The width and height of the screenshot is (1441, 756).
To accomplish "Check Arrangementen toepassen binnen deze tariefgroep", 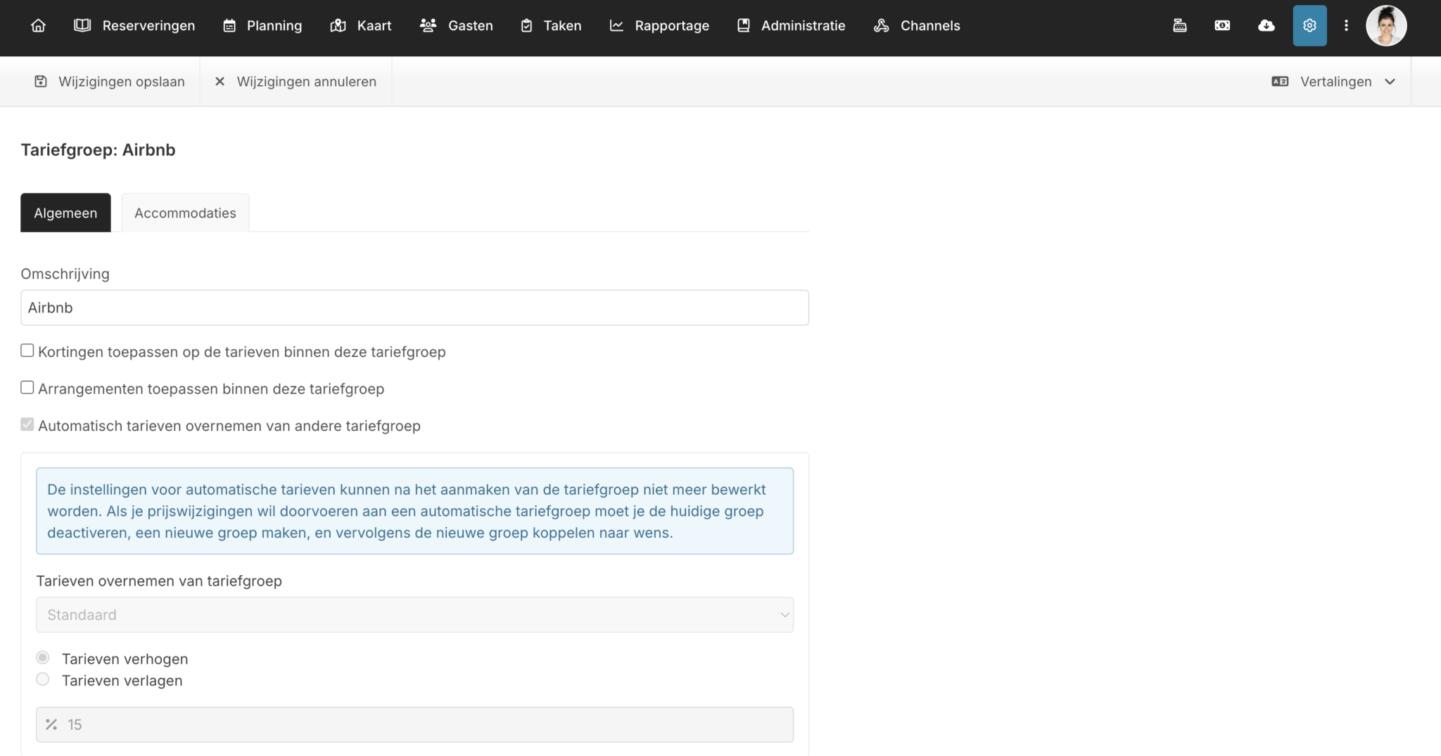I will click(x=27, y=388).
